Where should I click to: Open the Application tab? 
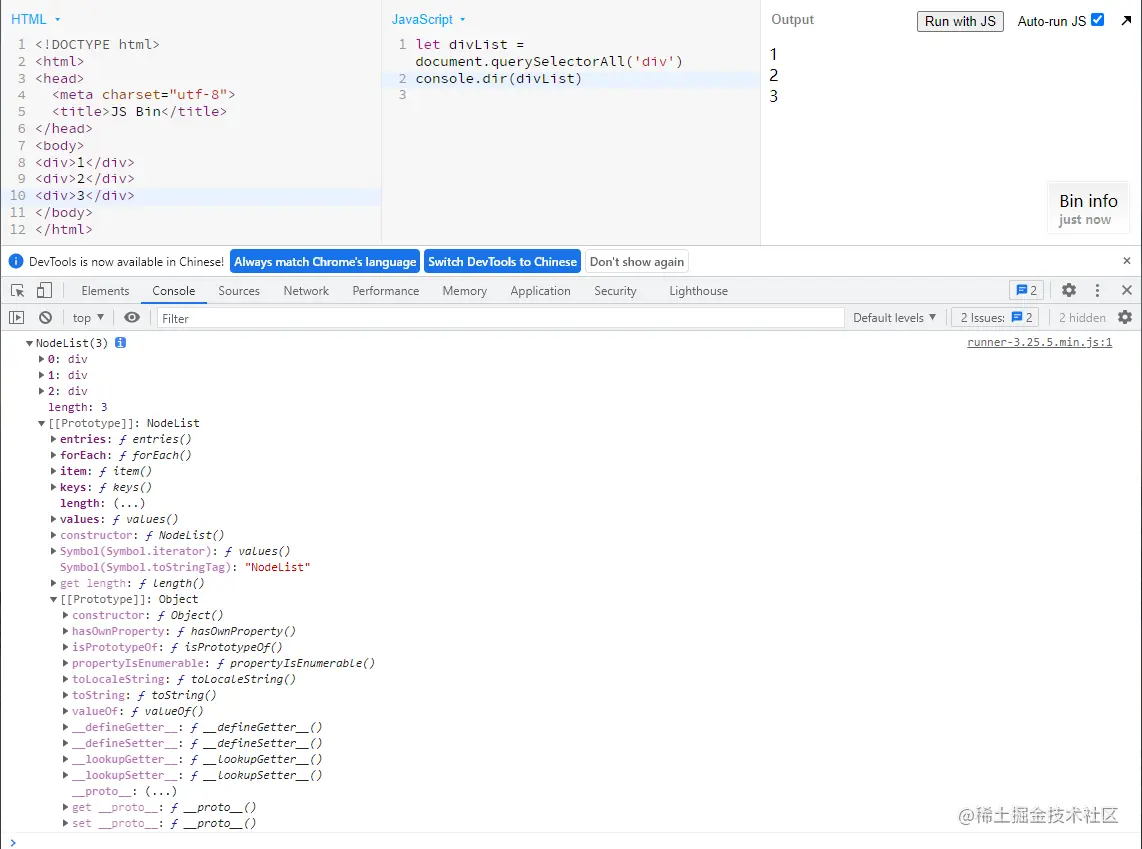click(540, 291)
